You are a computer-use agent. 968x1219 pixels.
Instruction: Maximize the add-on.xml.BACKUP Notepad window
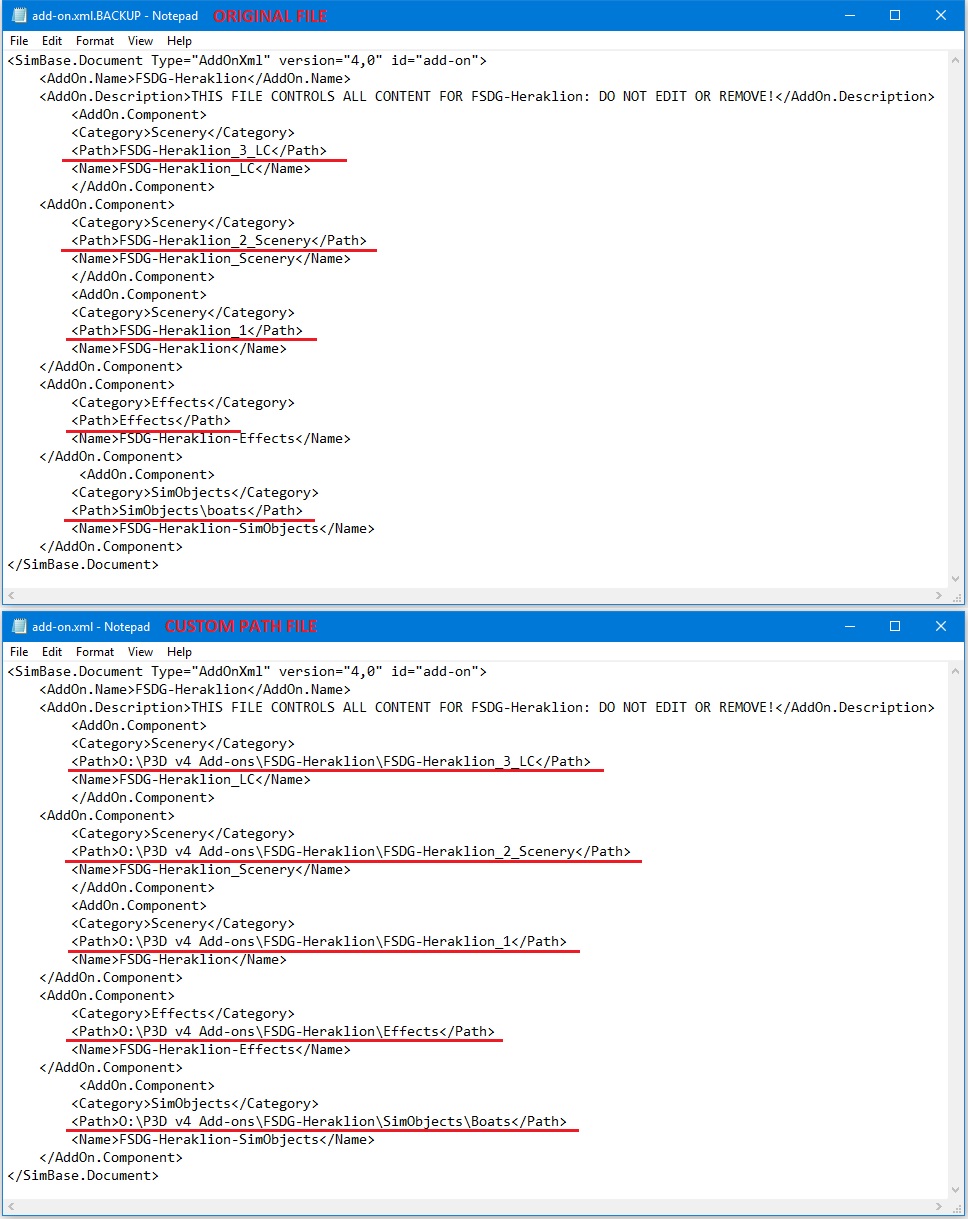click(895, 15)
